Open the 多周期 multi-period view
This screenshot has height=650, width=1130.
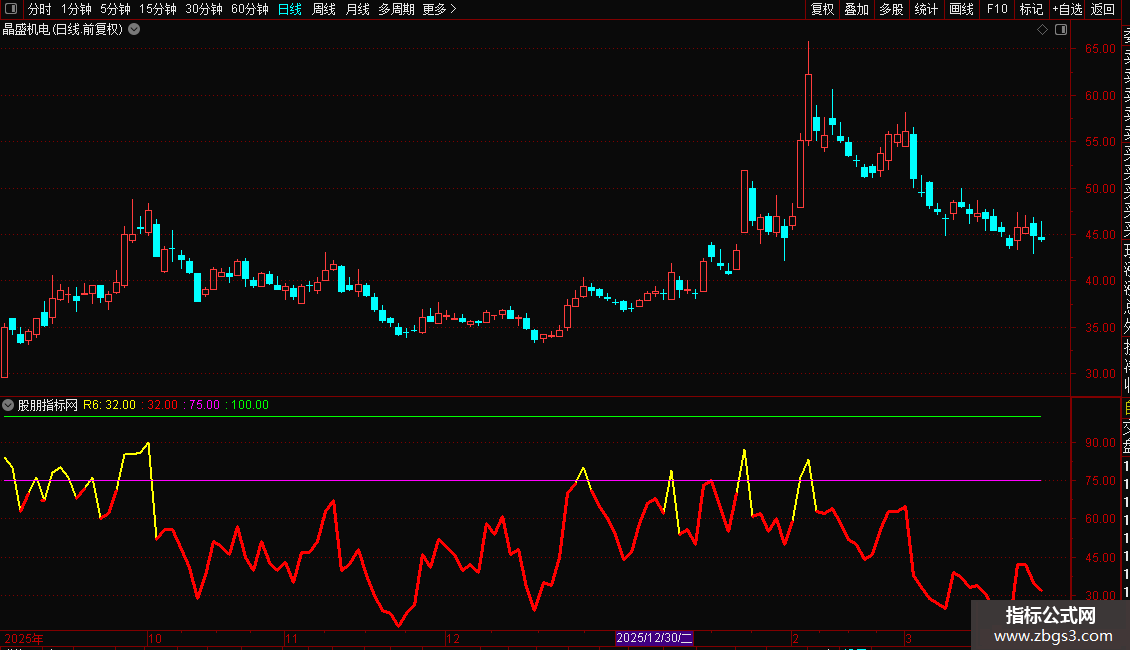396,9
